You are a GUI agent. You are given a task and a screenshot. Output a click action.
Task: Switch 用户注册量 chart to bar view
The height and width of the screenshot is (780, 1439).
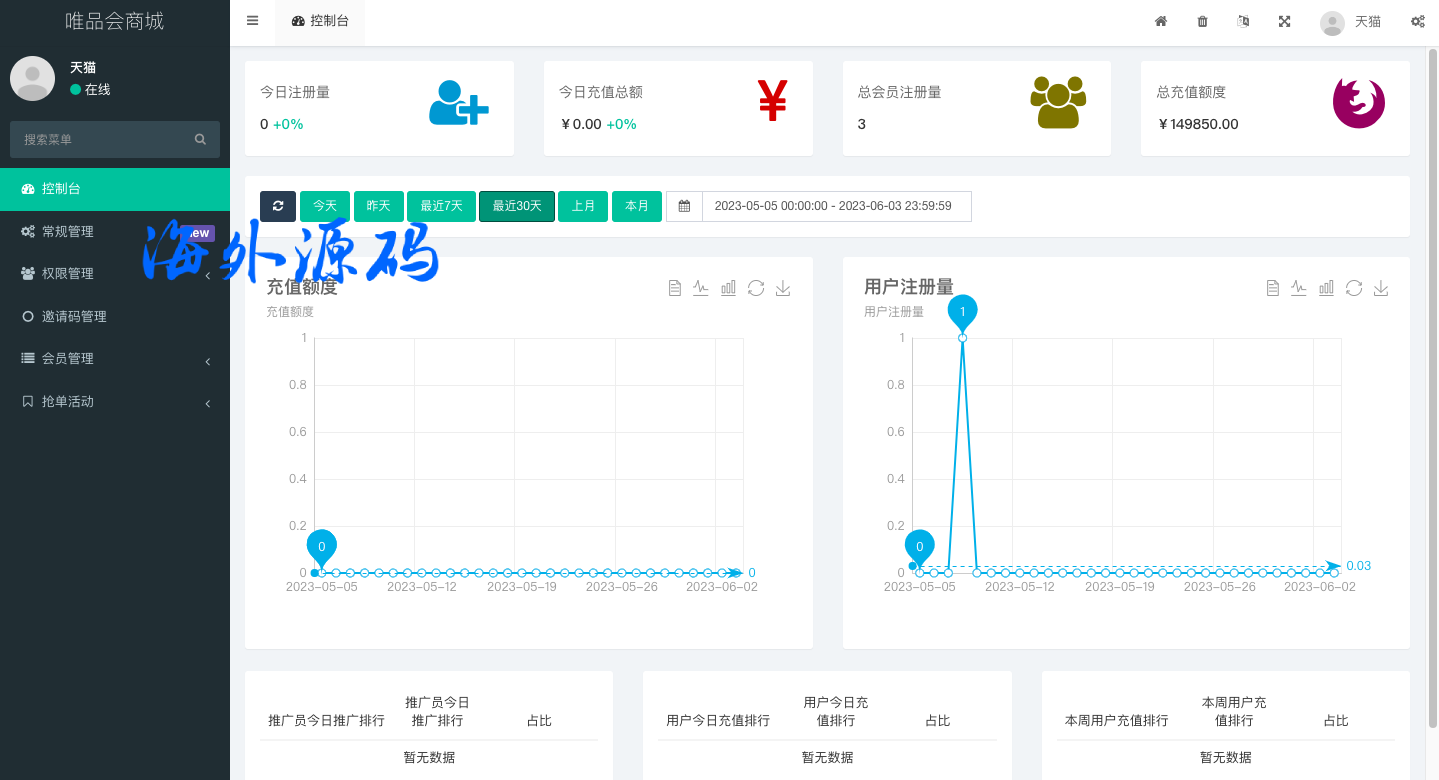1326,288
